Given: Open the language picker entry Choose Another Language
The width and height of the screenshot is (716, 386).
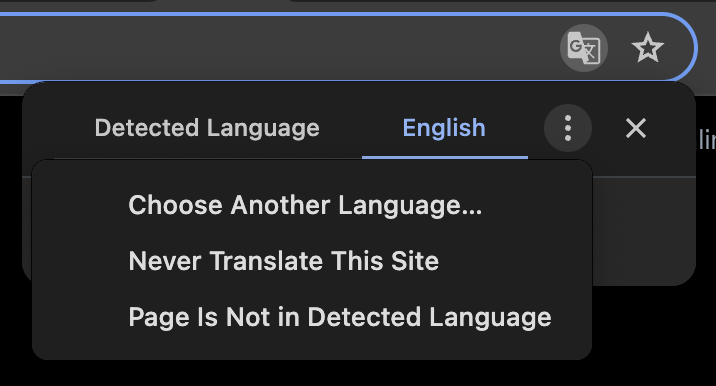Looking at the screenshot, I should tap(305, 205).
